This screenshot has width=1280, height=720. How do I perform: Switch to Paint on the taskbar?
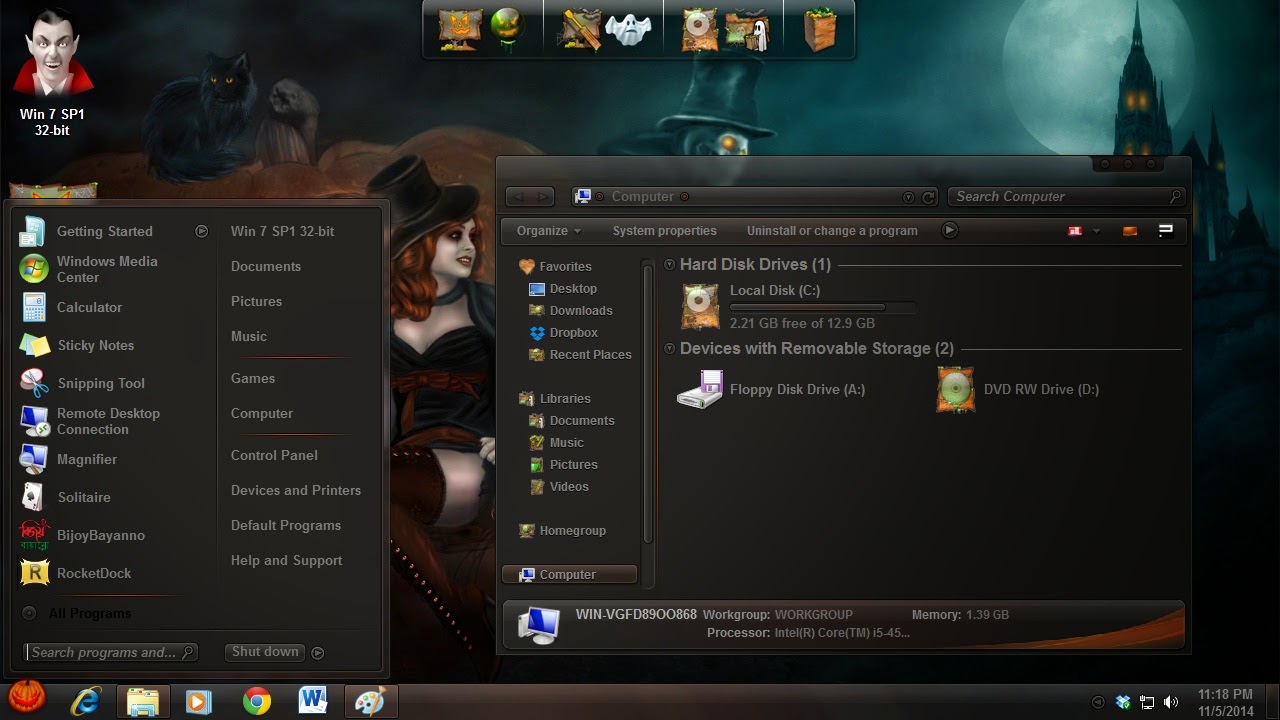click(x=371, y=701)
